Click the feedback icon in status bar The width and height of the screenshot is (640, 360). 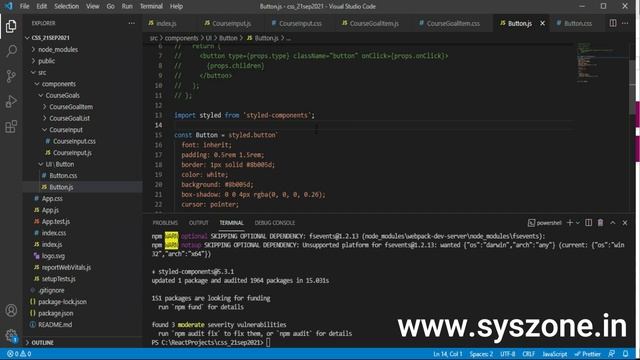(x=611, y=354)
